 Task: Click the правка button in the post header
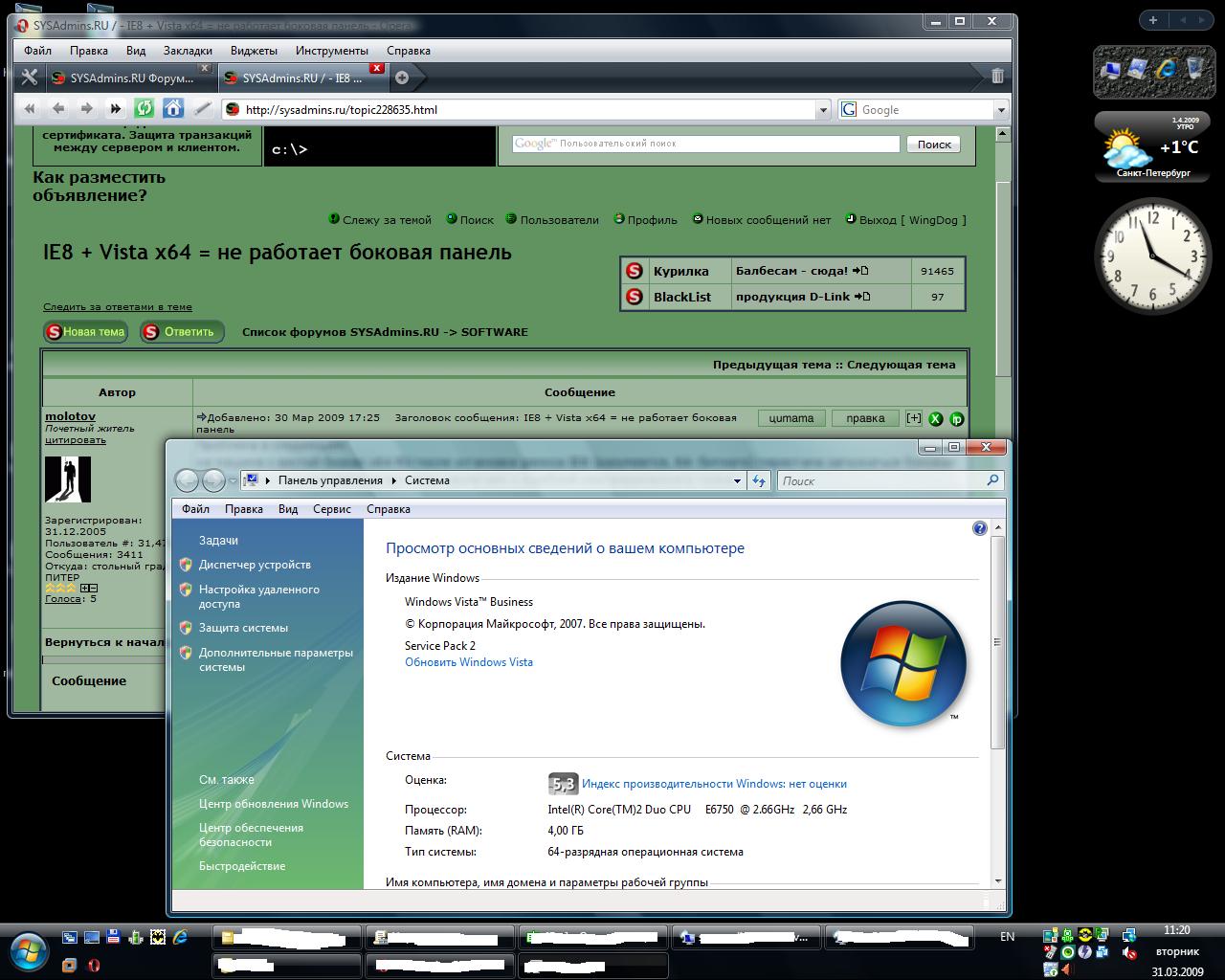click(x=865, y=418)
